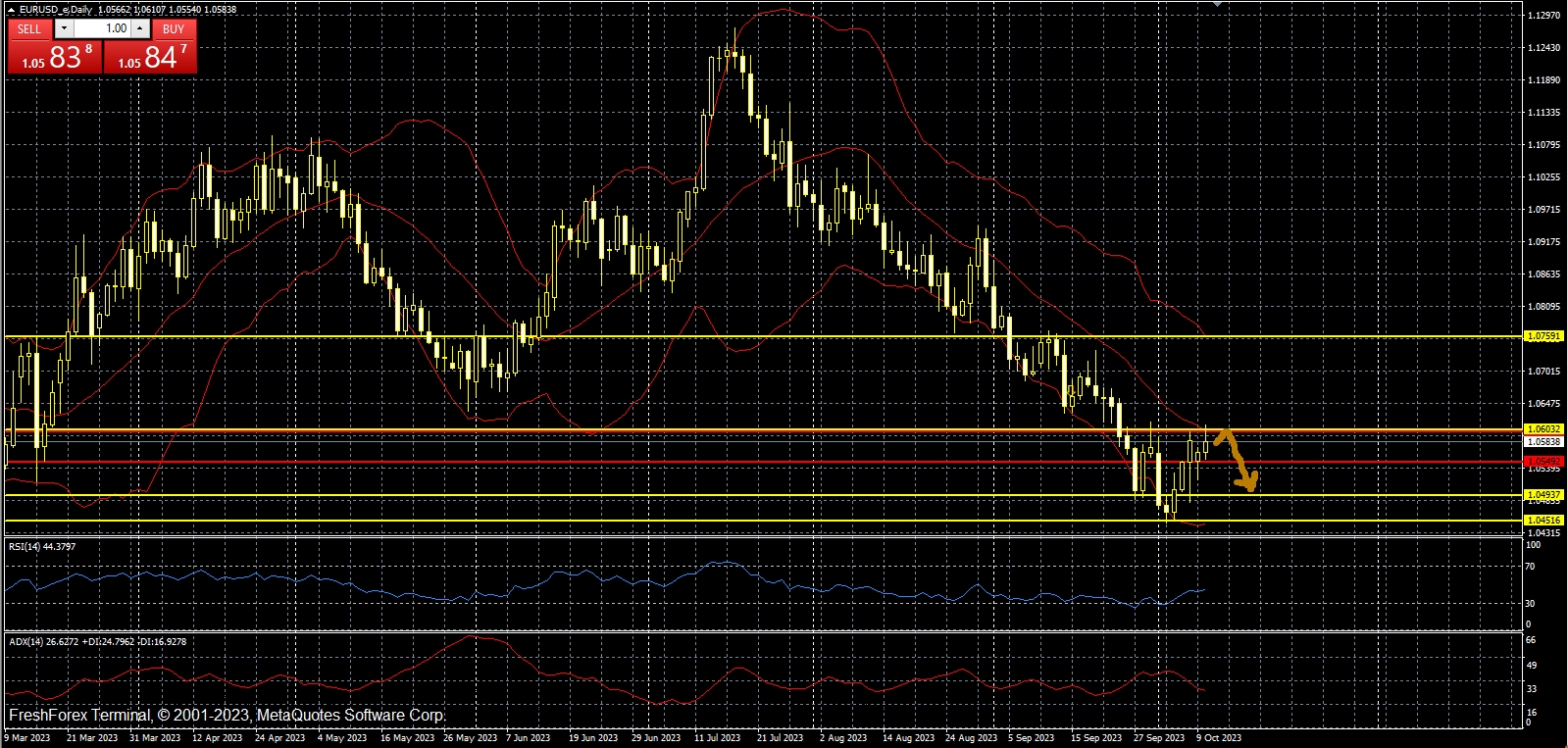Screen dimensions: 1568x748
Task: Click the EURUSD_e,Daily chart title
Action: point(56,10)
